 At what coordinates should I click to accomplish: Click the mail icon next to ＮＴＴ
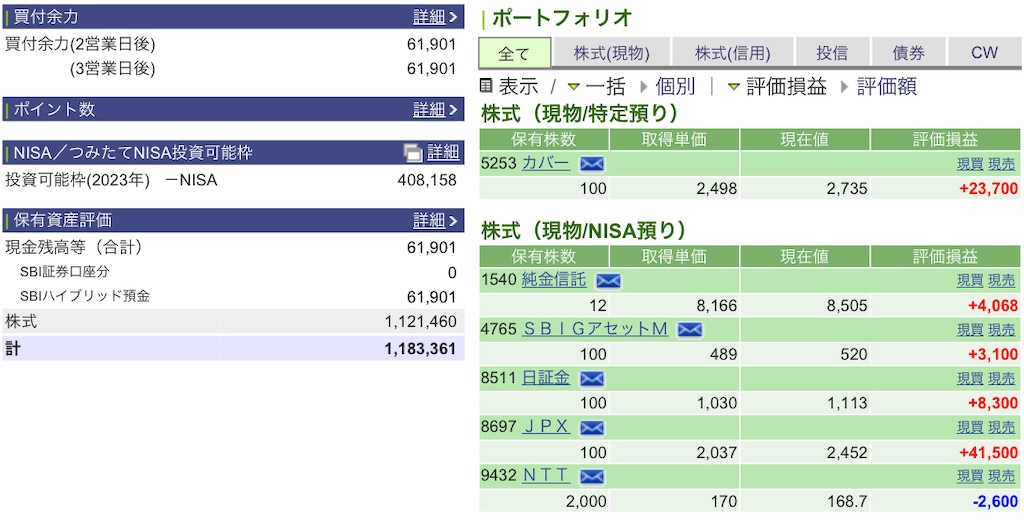pos(592,477)
